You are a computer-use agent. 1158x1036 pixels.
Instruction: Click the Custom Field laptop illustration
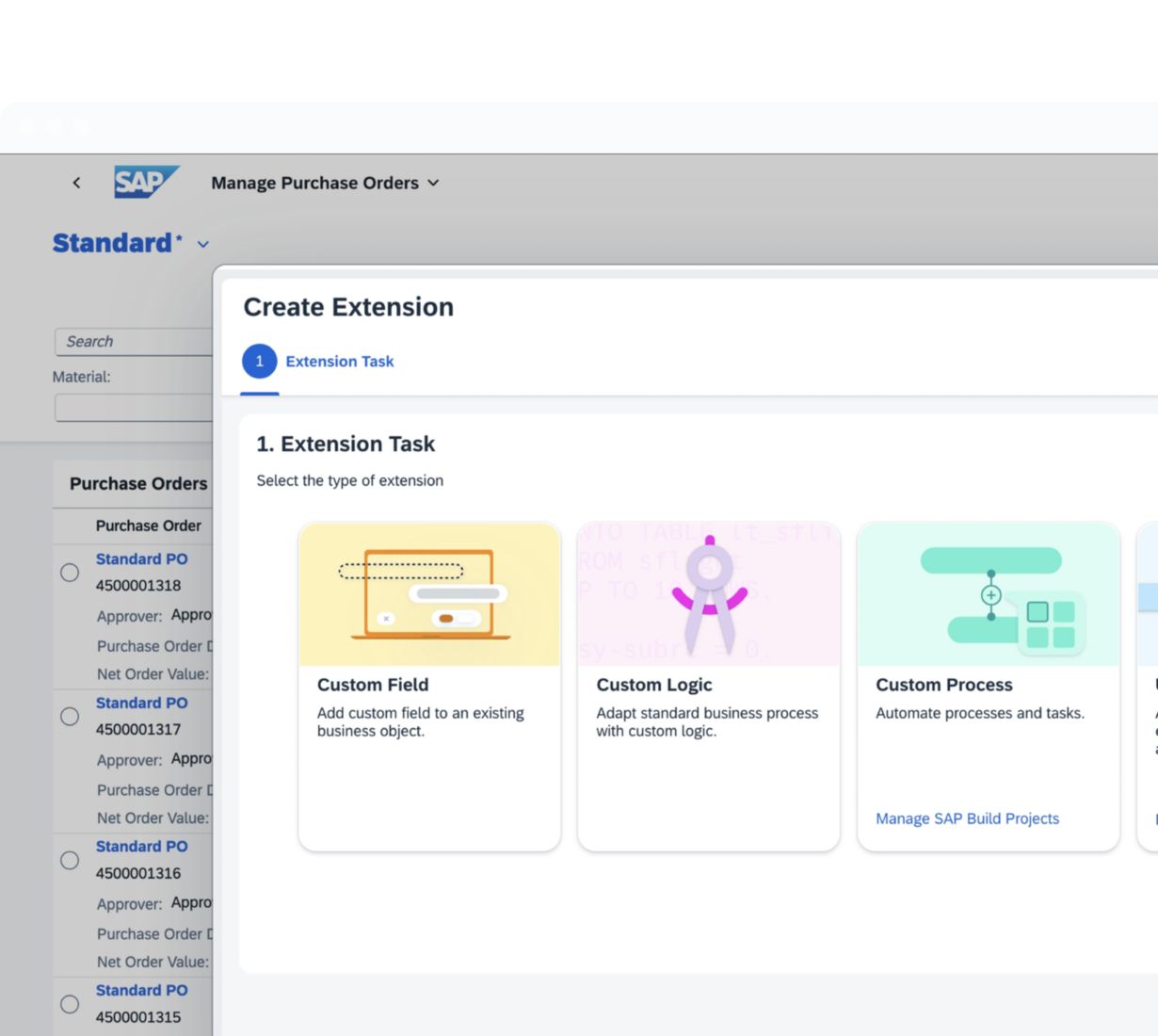[429, 594]
